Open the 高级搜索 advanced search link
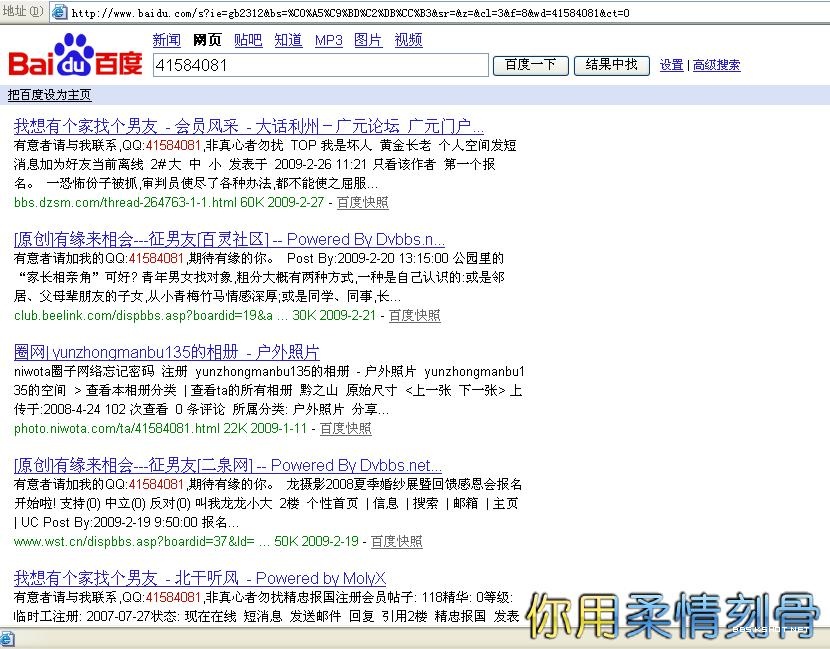Screen dimensions: 830x649 [x=717, y=65]
